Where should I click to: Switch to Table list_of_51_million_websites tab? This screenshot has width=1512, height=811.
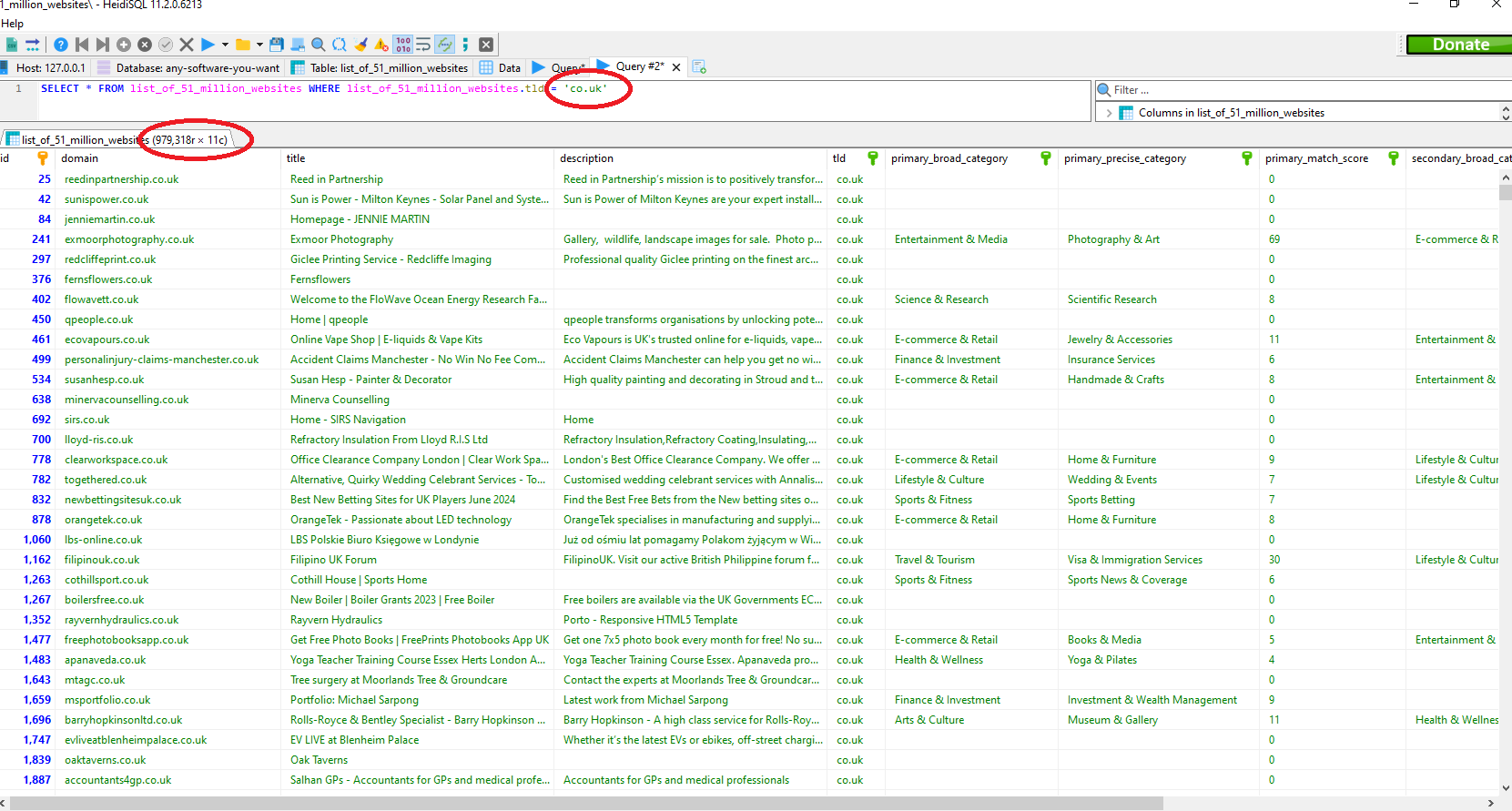(381, 67)
